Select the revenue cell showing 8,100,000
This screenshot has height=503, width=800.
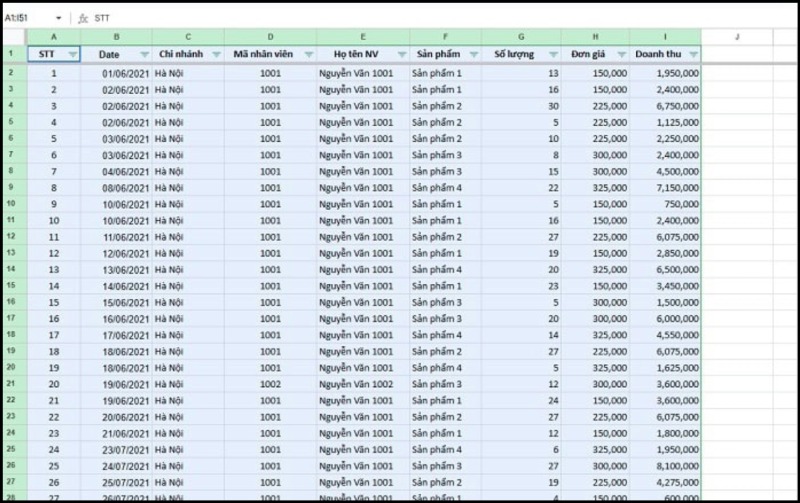click(x=665, y=466)
